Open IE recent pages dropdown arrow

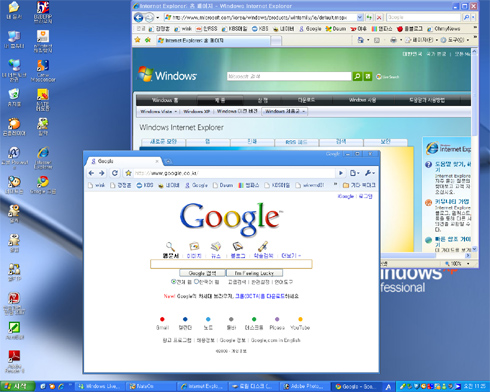[158, 17]
